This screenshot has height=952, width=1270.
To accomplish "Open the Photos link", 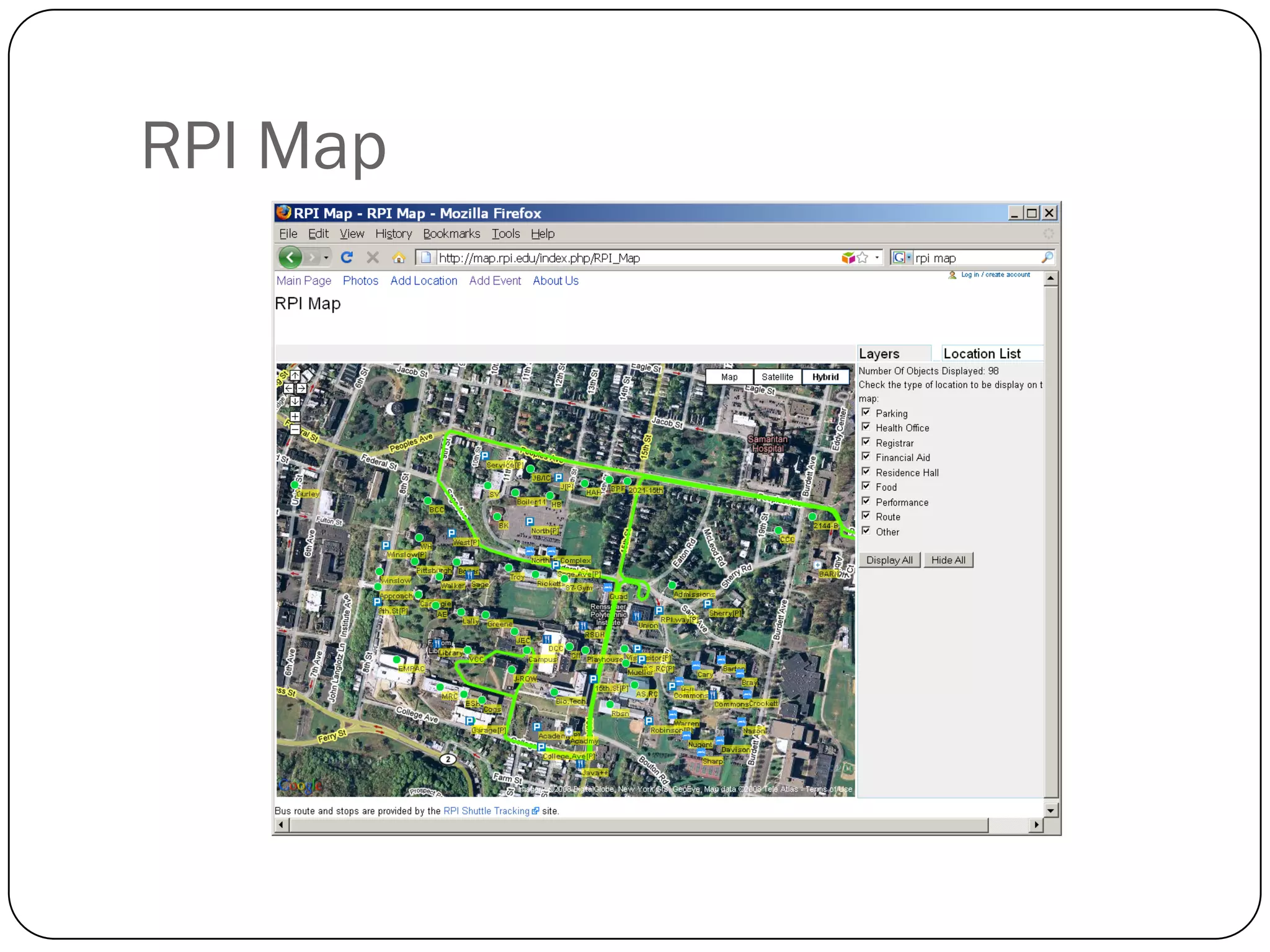I will 360,281.
